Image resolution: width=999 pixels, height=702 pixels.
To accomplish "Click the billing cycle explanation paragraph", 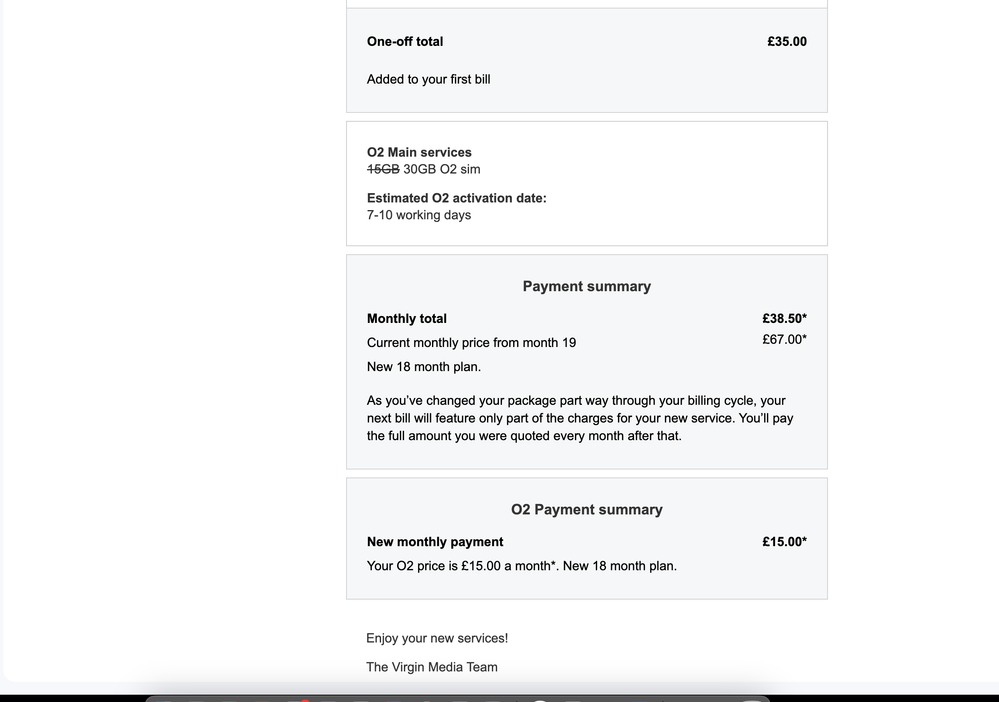I will point(580,419).
